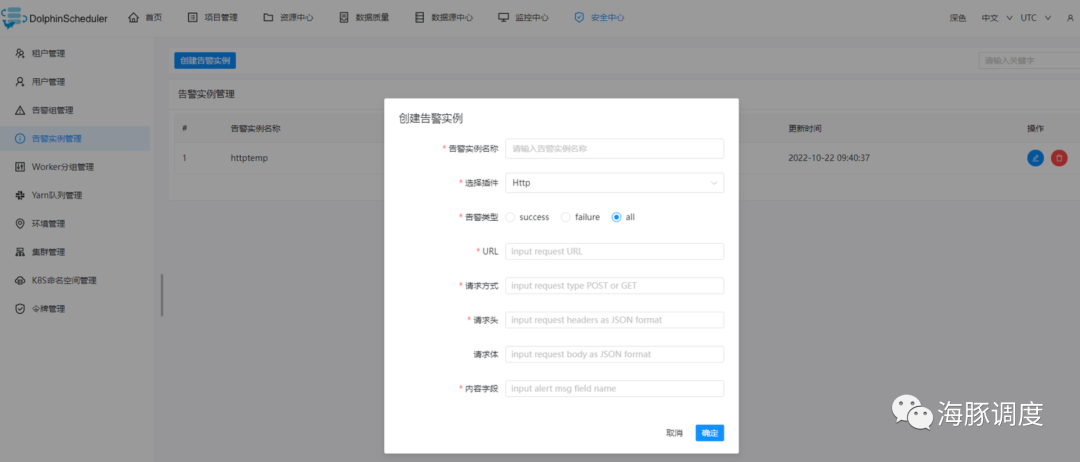Click httptemp instance name cell

tap(249, 158)
